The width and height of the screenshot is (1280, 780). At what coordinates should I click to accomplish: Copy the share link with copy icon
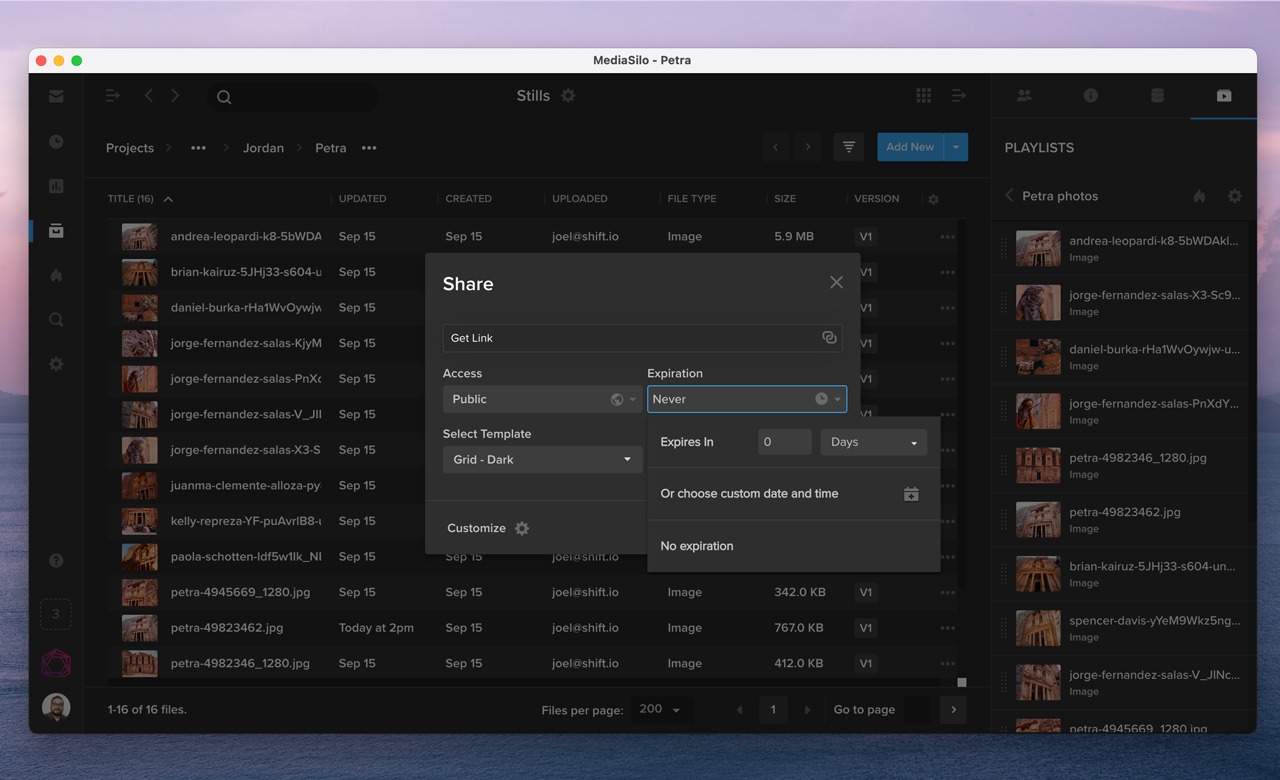(829, 338)
